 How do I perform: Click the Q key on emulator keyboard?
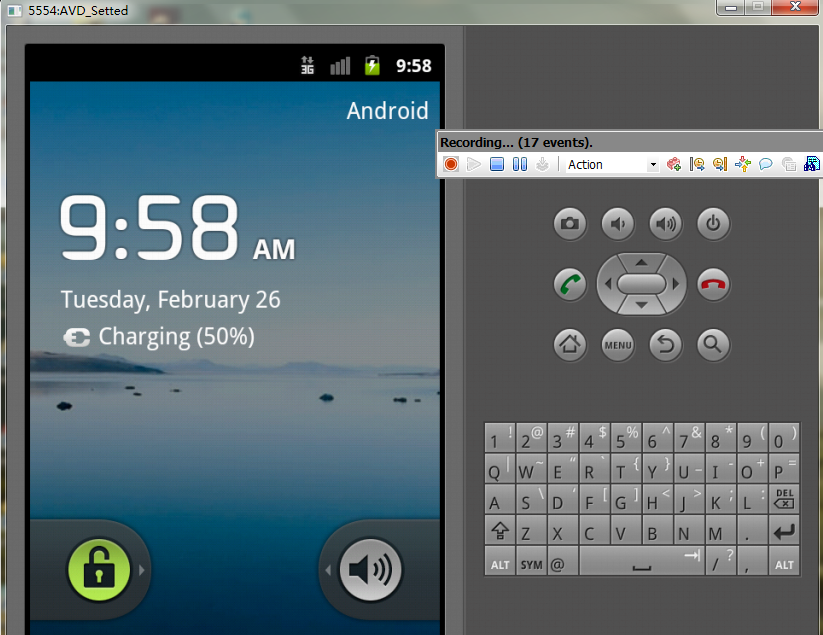500,469
